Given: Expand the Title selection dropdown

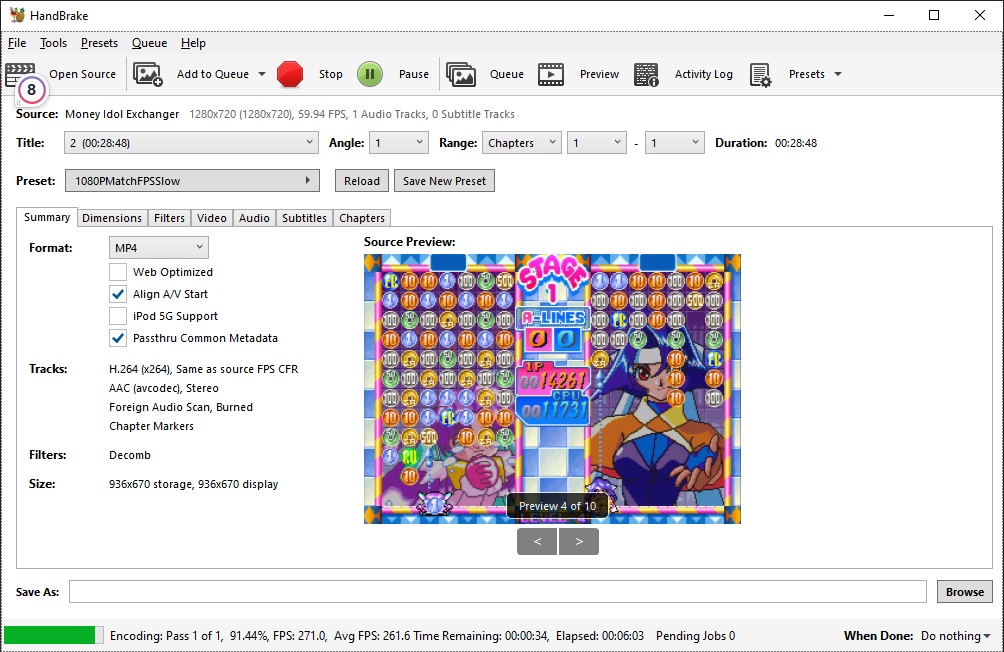Looking at the screenshot, I should (x=191, y=143).
